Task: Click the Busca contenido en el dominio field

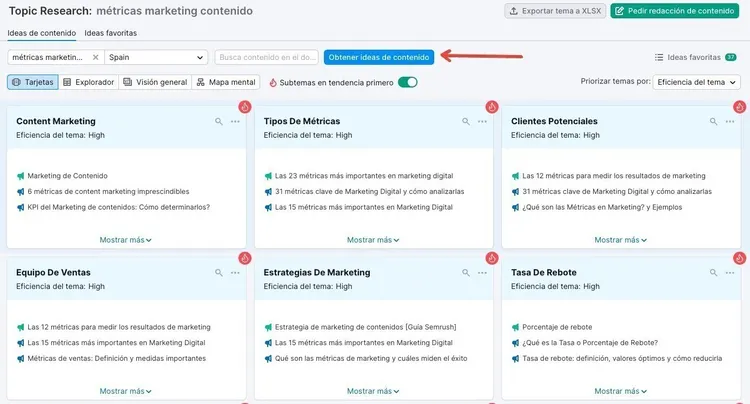Action: coord(266,57)
